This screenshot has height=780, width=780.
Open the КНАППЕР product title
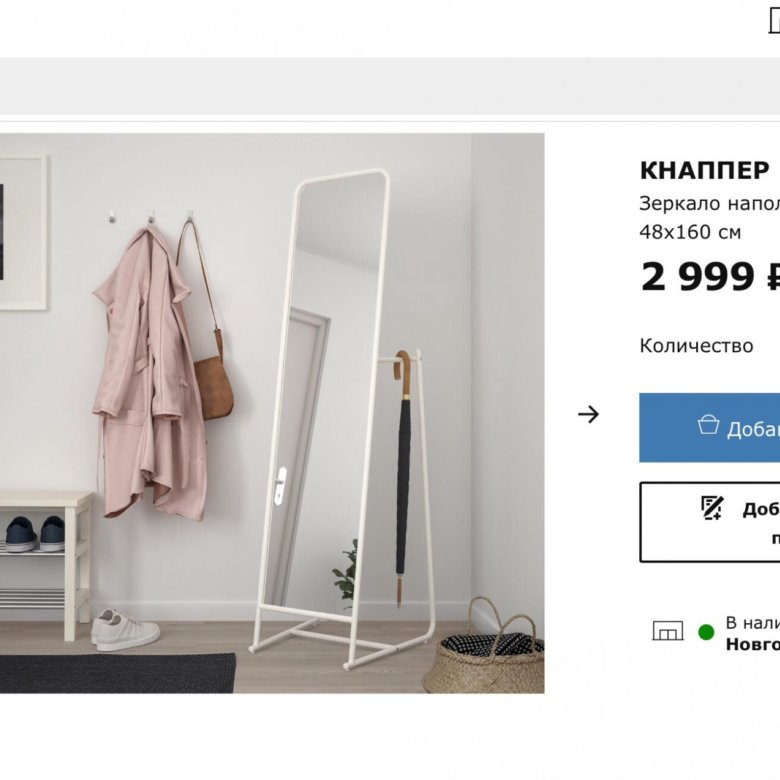(x=704, y=171)
